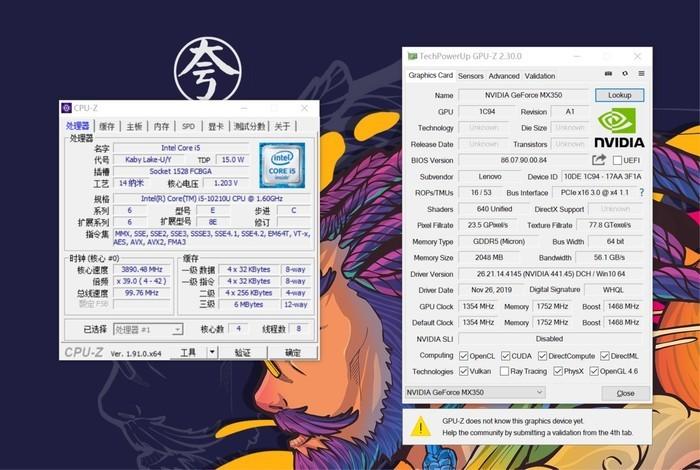Click the Digital Signature value WHQL
The image size is (700, 470).
pyautogui.click(x=613, y=290)
